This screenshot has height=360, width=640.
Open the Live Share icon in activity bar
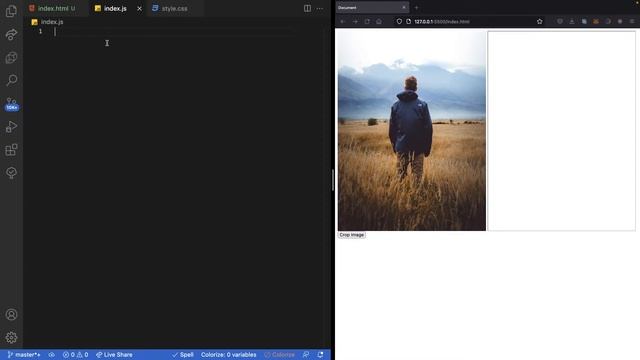click(x=11, y=35)
